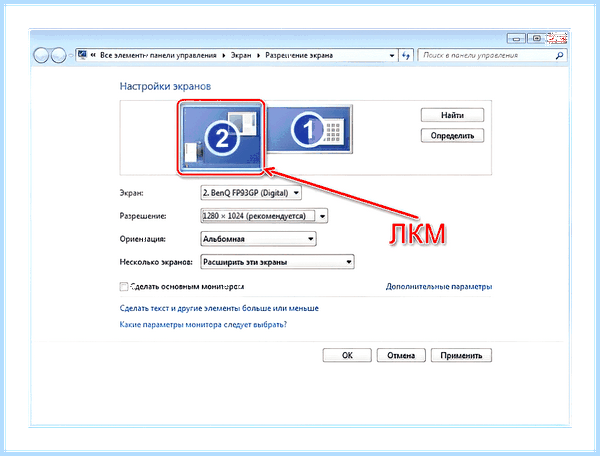
Task: Open the 'Экран' display dropdown
Action: pyautogui.click(x=251, y=193)
